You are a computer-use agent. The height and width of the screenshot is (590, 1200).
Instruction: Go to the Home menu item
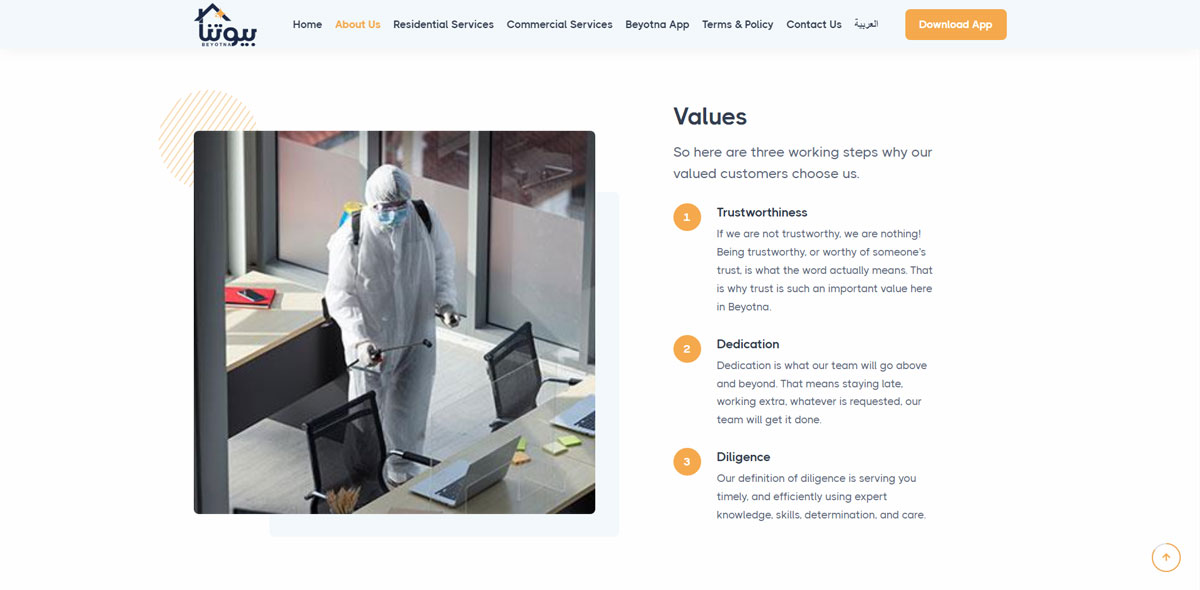click(307, 25)
